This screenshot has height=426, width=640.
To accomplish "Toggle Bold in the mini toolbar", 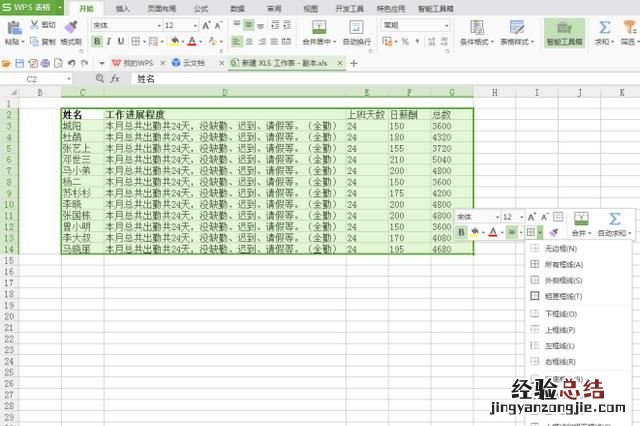I will point(462,232).
